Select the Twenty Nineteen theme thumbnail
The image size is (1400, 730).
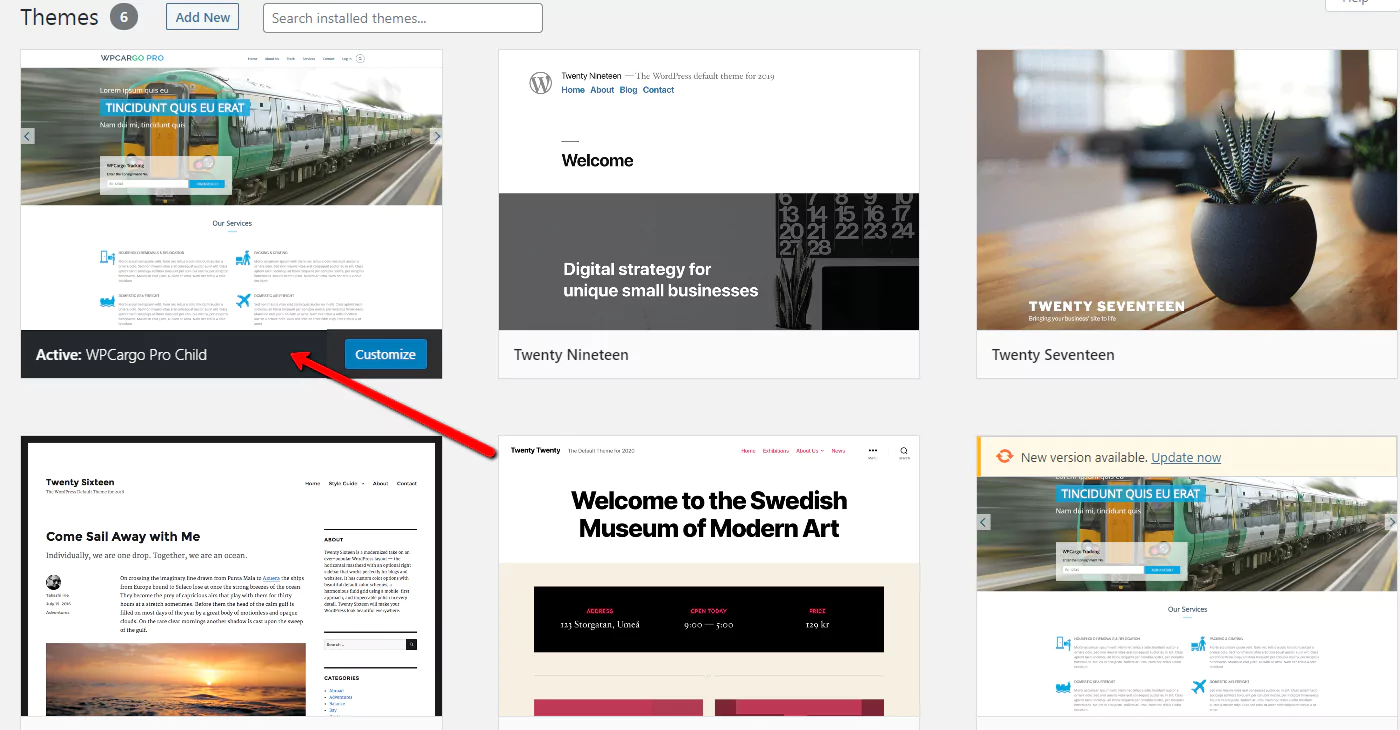708,190
